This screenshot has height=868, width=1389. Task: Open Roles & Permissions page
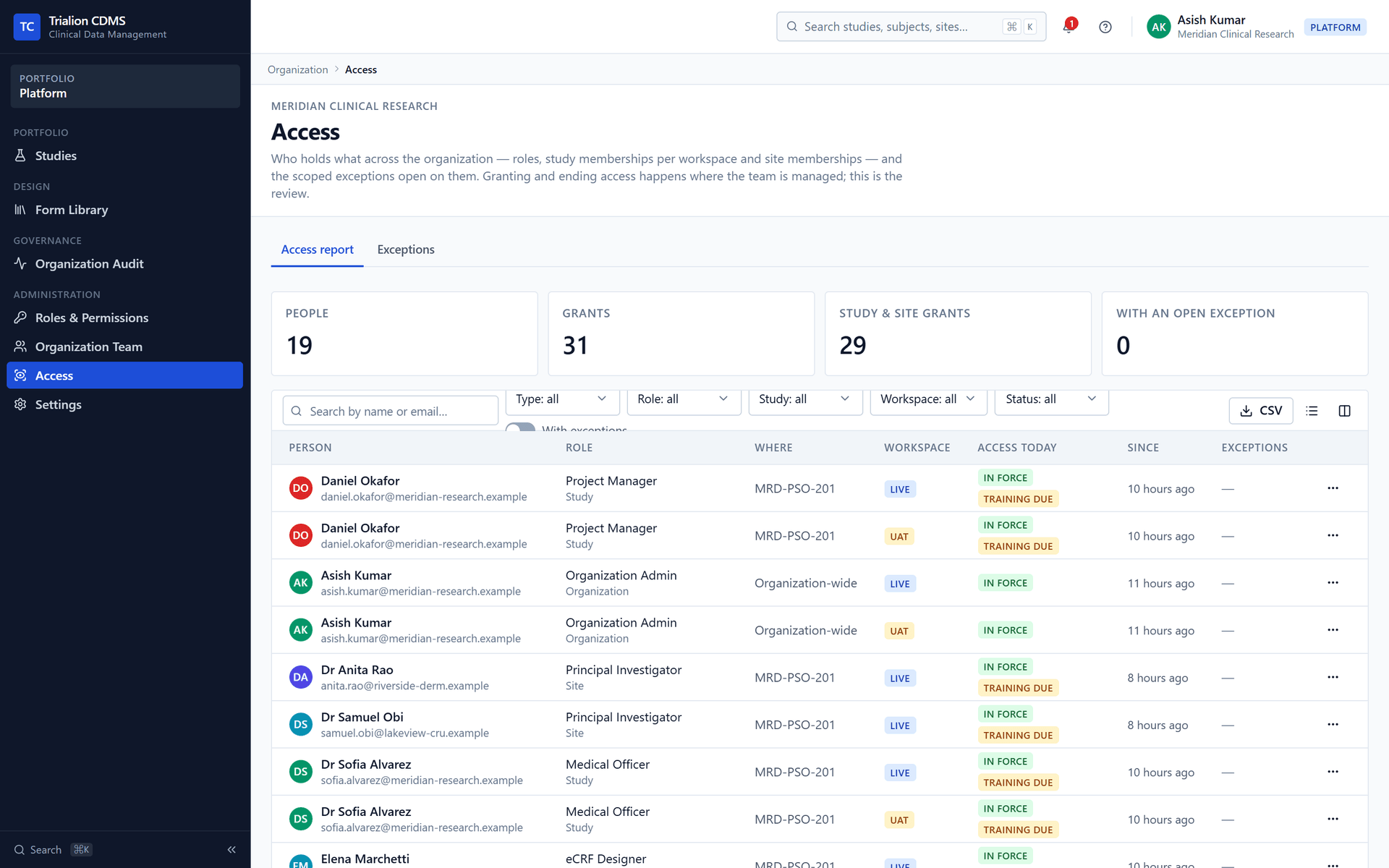pyautogui.click(x=124, y=318)
